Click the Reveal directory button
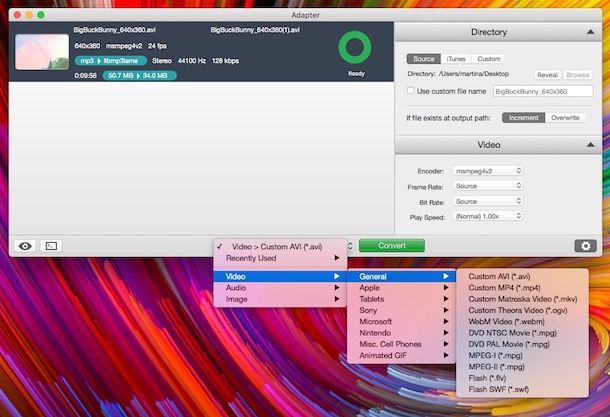The width and height of the screenshot is (610, 417). pyautogui.click(x=547, y=75)
